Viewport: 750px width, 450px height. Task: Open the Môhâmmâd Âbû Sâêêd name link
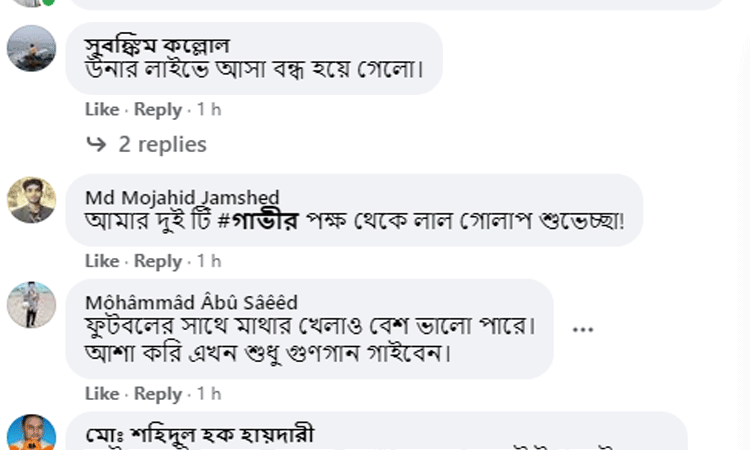(x=191, y=302)
